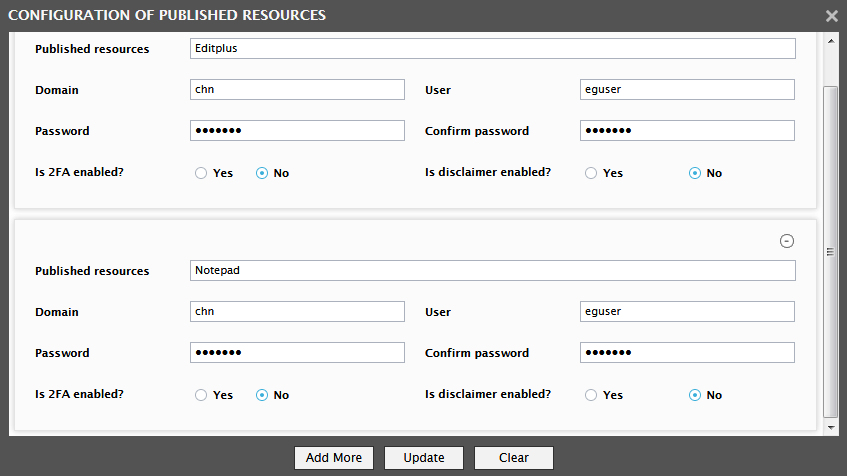This screenshot has height=476, width=847.
Task: Click the User field in Editplus section
Action: [687, 90]
